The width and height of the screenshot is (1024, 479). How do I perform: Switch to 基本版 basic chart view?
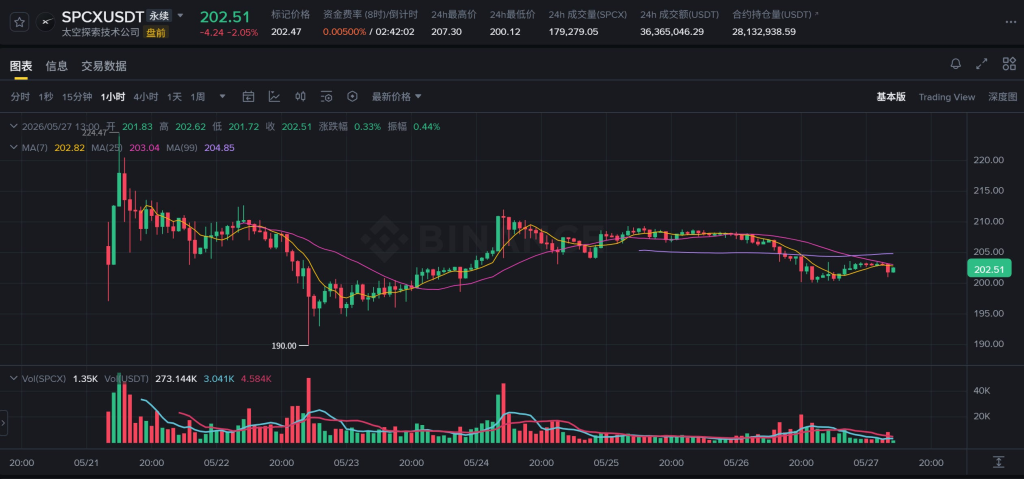click(x=891, y=97)
